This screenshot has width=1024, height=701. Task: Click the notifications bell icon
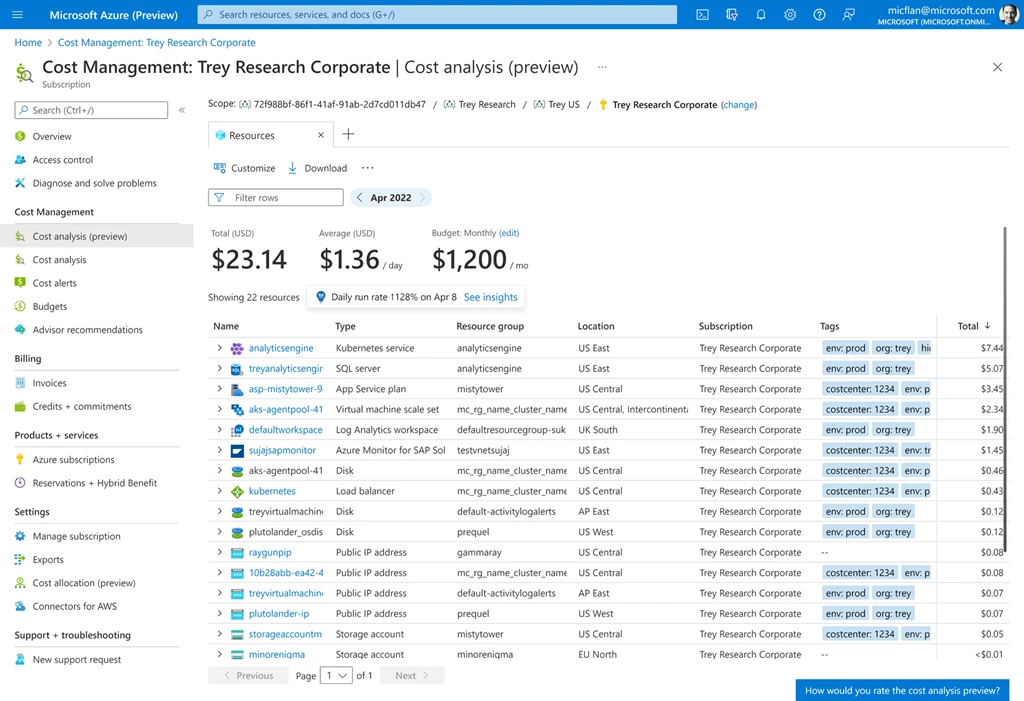click(x=761, y=15)
